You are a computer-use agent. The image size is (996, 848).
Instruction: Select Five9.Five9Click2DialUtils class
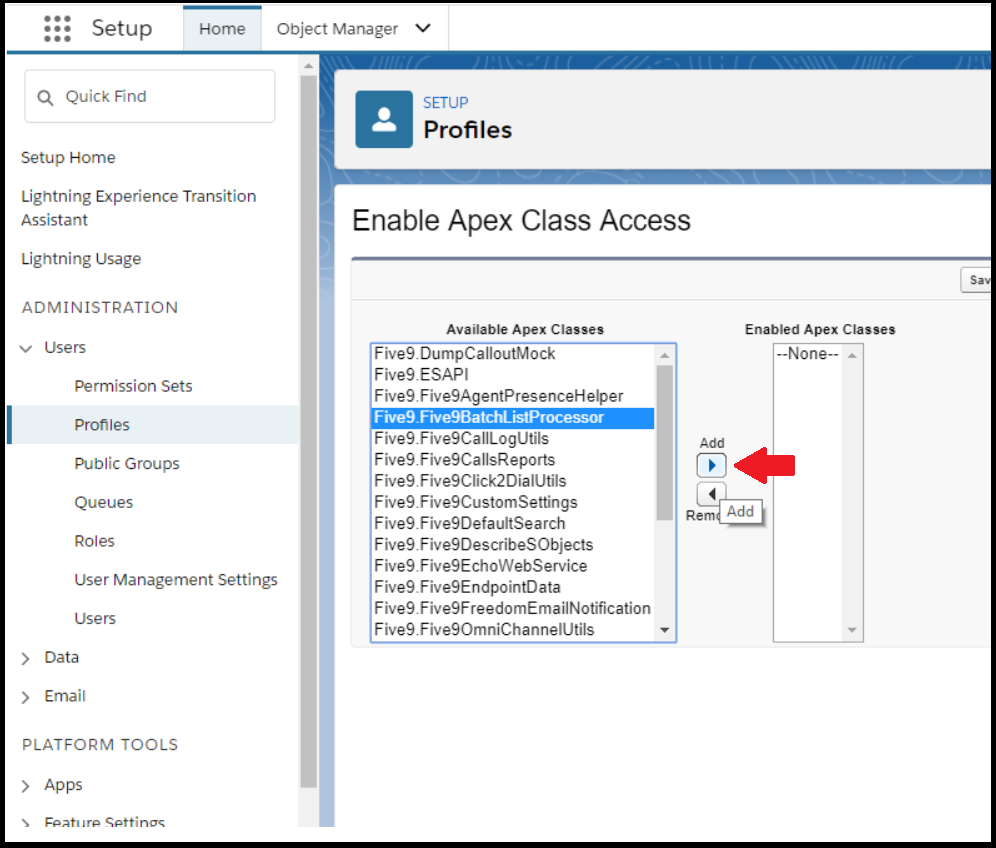coord(513,481)
